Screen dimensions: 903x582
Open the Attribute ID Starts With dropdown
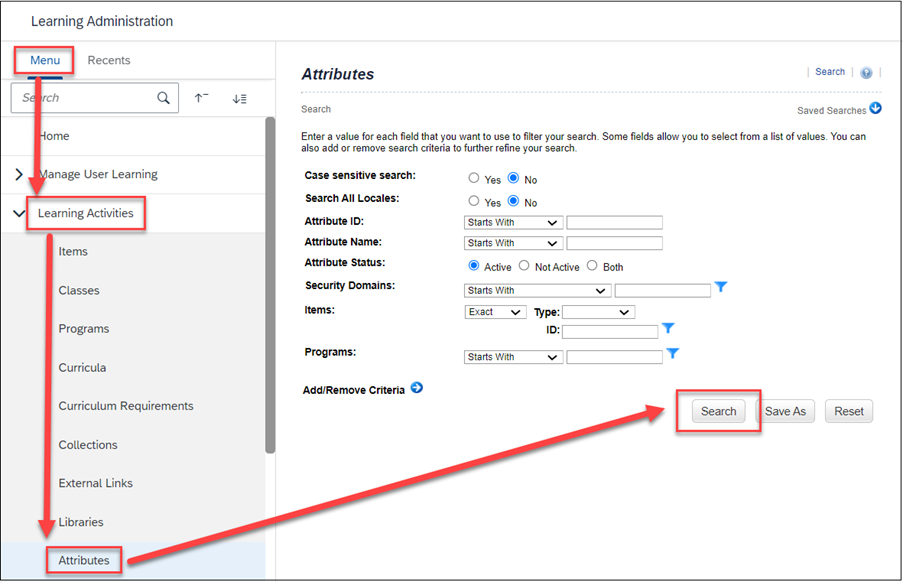(512, 221)
